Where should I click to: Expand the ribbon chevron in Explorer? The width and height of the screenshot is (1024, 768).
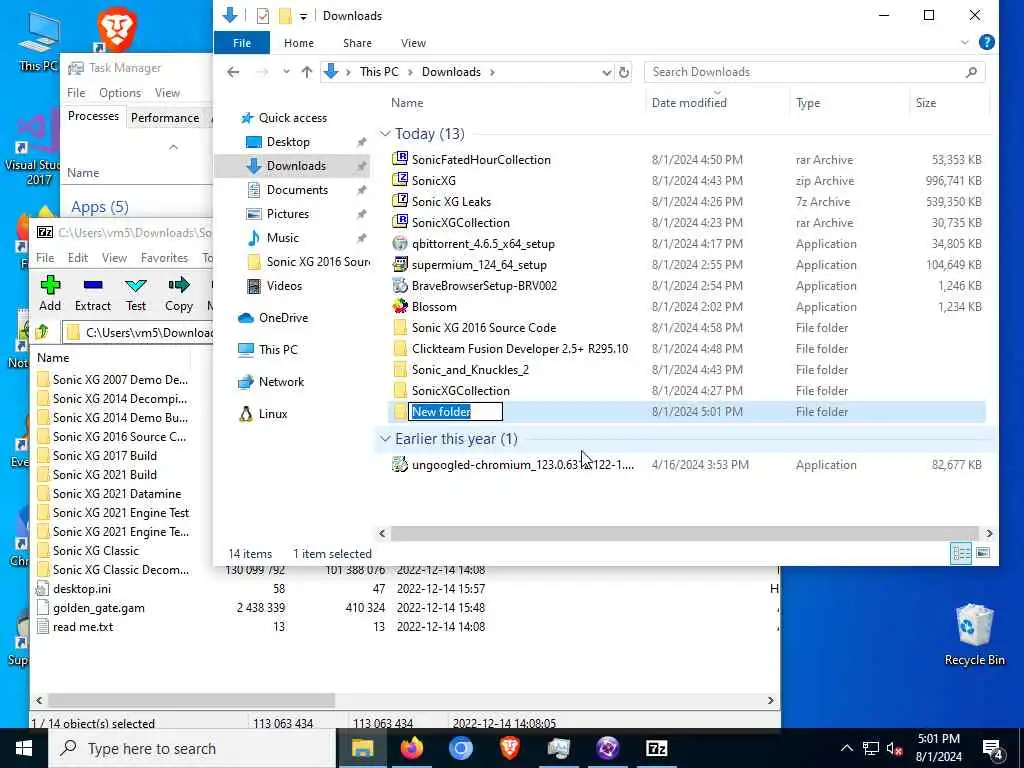965,42
